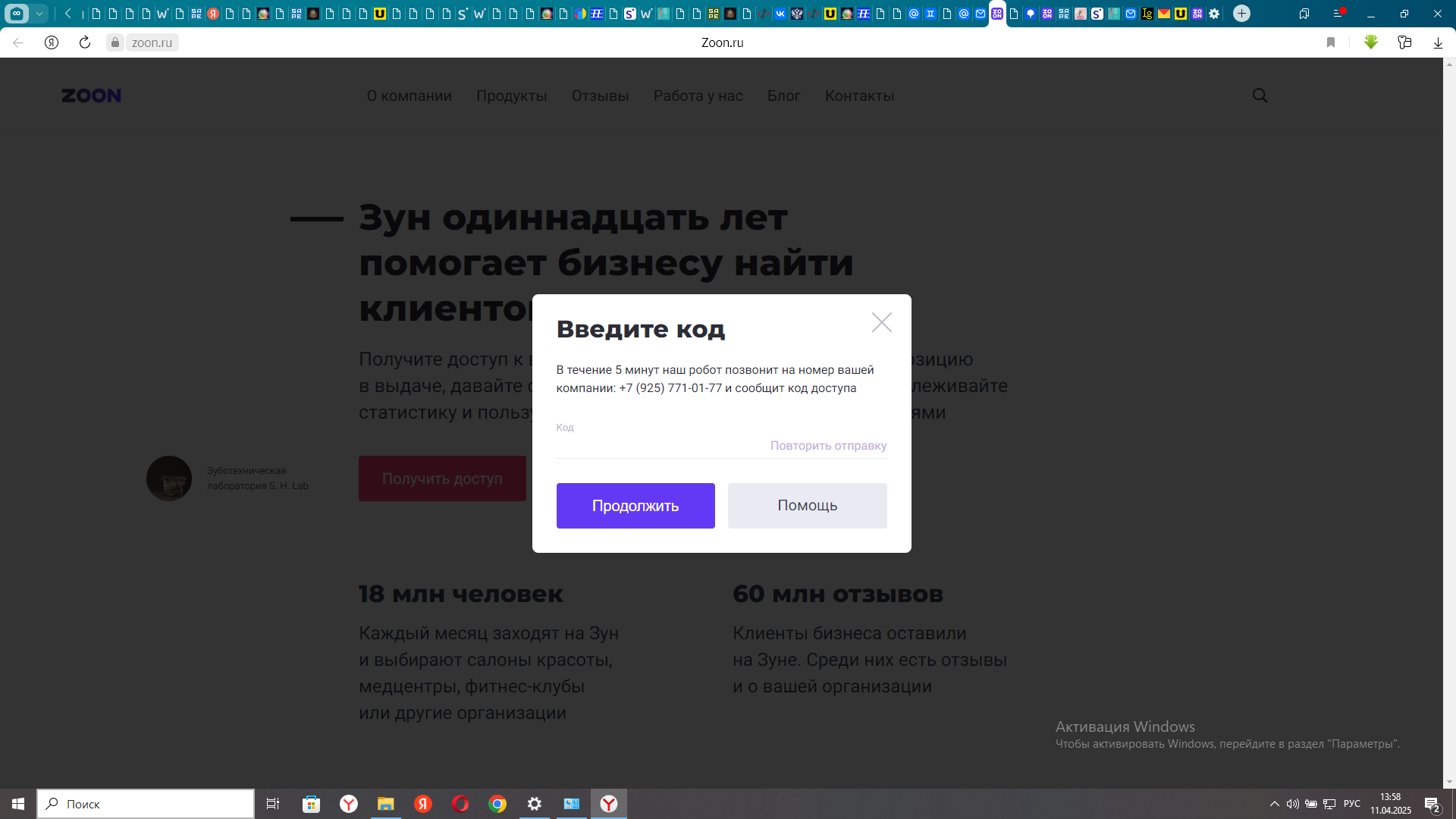
Task: Open the notification center icon
Action: coord(1432,804)
